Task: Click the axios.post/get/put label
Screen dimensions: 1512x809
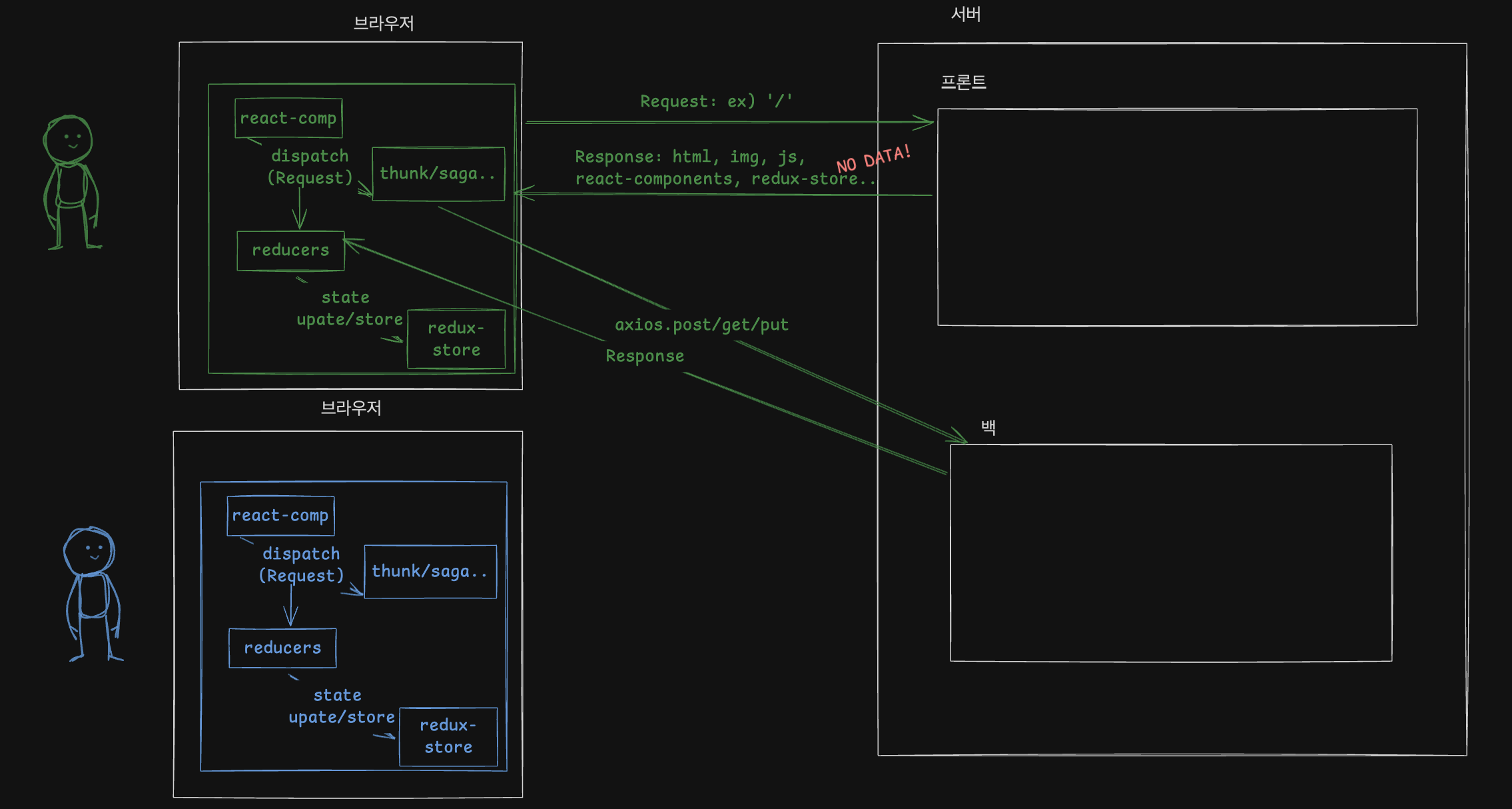Action: tap(701, 325)
